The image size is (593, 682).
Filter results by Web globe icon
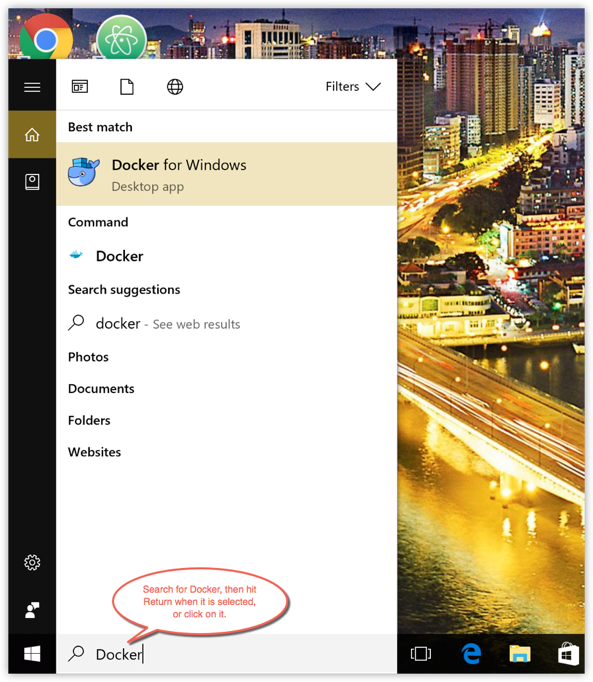coord(175,87)
